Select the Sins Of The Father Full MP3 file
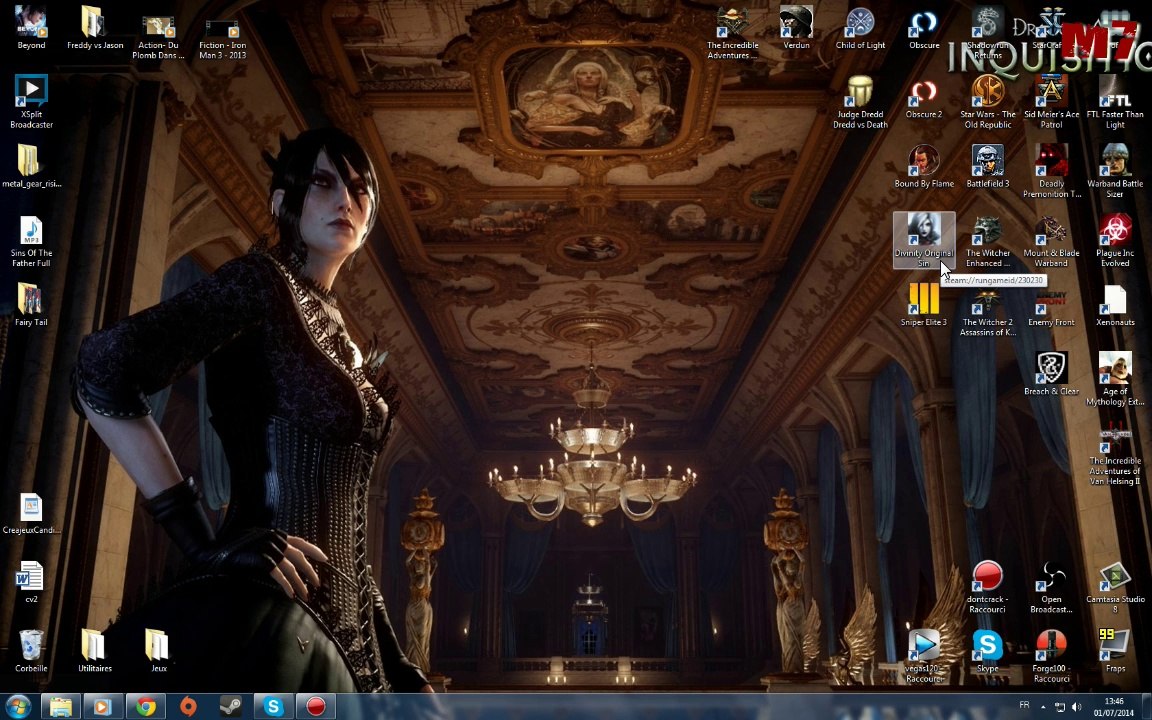This screenshot has height=720, width=1152. tap(31, 241)
